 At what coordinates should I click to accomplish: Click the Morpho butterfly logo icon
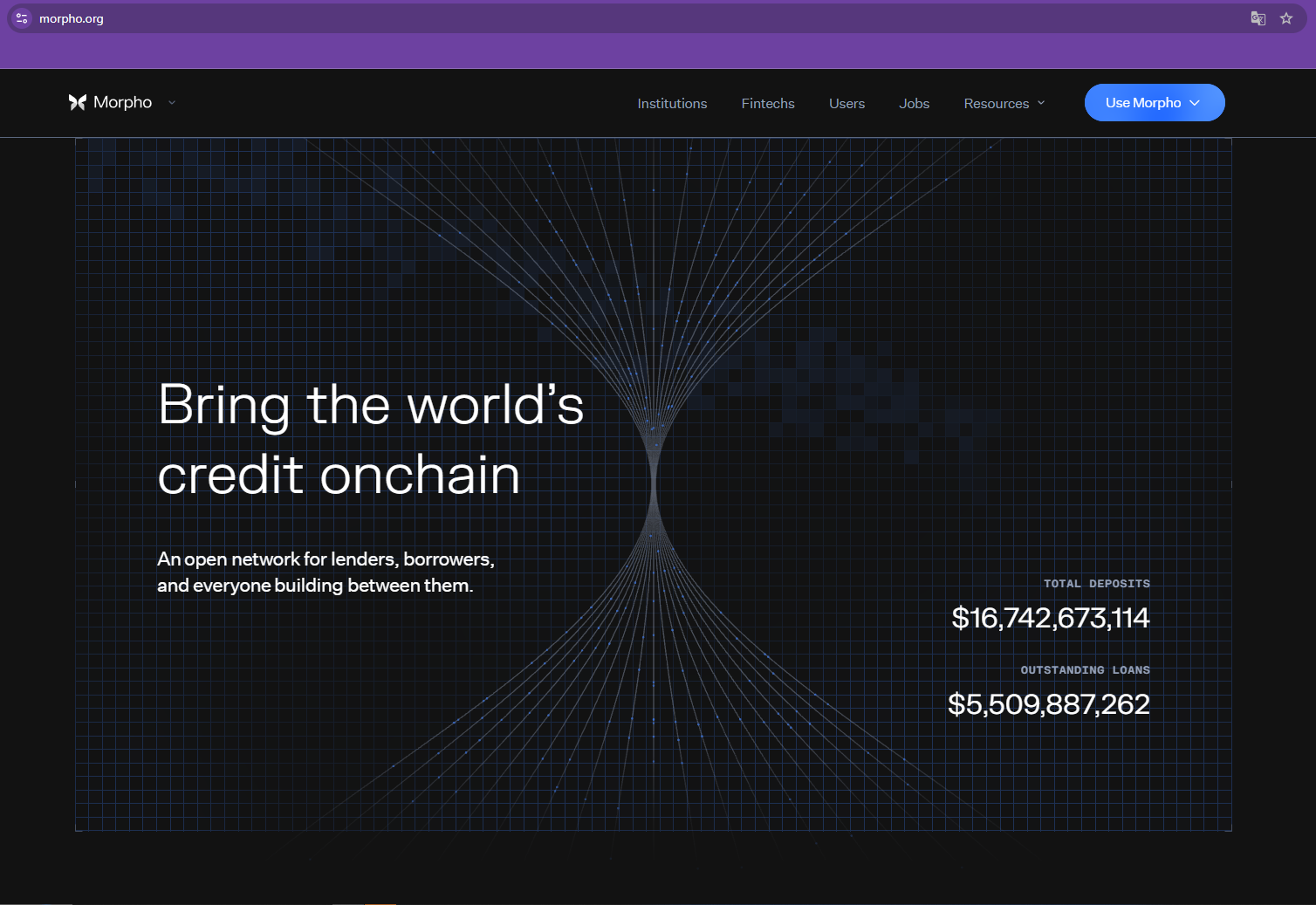tap(78, 102)
